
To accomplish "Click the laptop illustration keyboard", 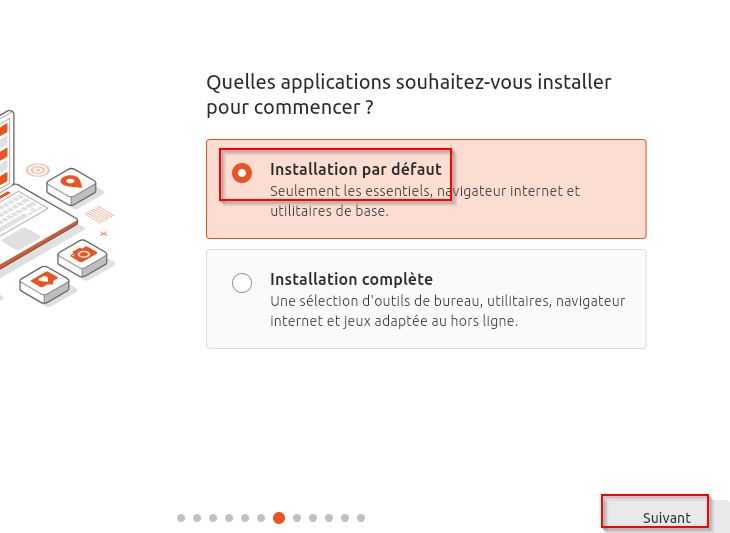I will click(x=17, y=210).
